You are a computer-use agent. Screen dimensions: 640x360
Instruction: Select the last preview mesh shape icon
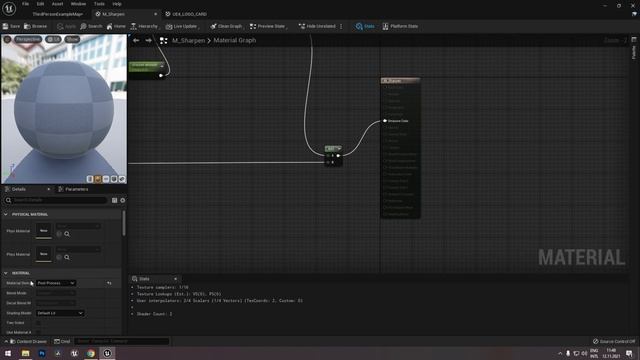pyautogui.click(x=122, y=179)
